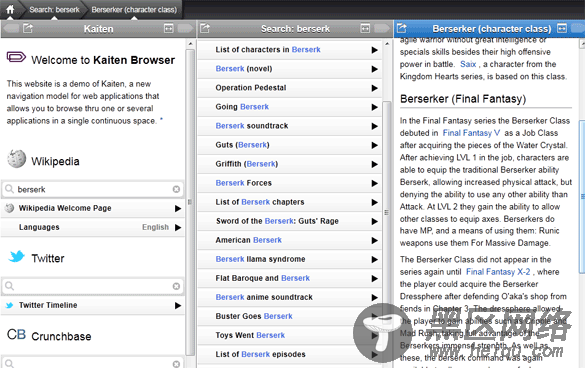Click scroll up arrow in Search panel

387,44
